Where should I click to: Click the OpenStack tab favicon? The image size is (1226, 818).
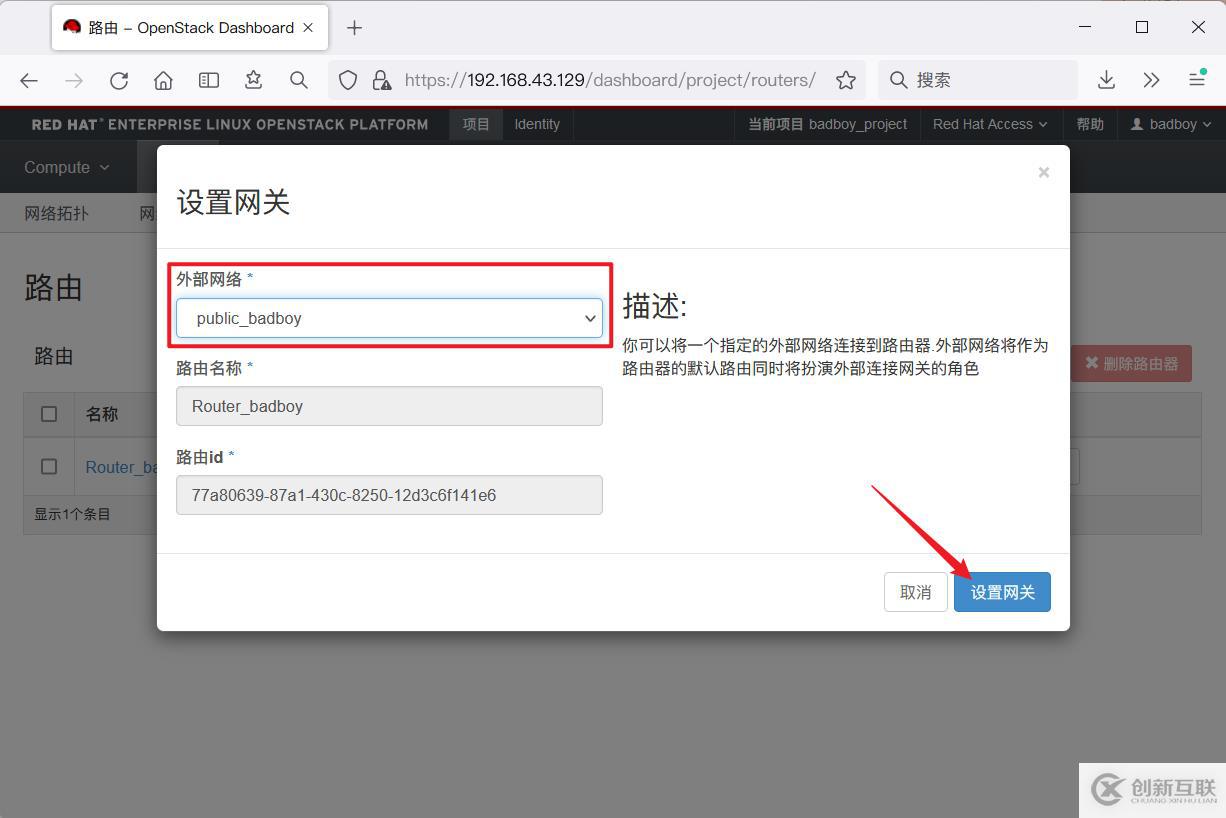[72, 27]
